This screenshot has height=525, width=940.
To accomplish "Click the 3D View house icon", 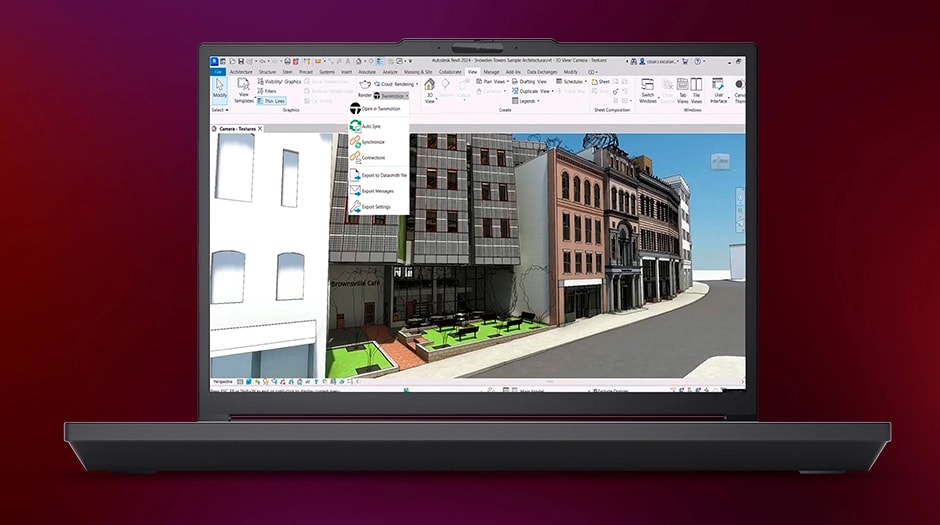I will [x=429, y=85].
